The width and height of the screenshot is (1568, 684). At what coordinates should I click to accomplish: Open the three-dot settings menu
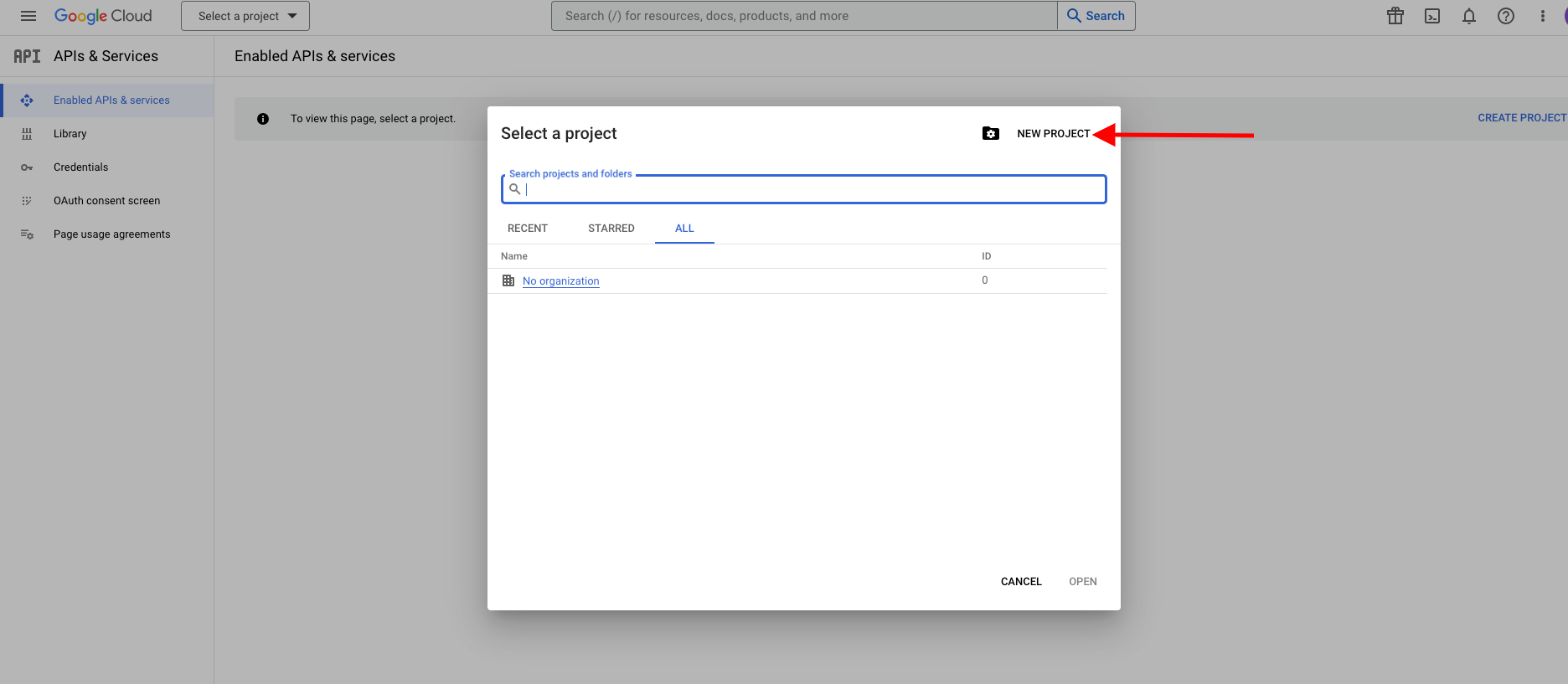1543,16
